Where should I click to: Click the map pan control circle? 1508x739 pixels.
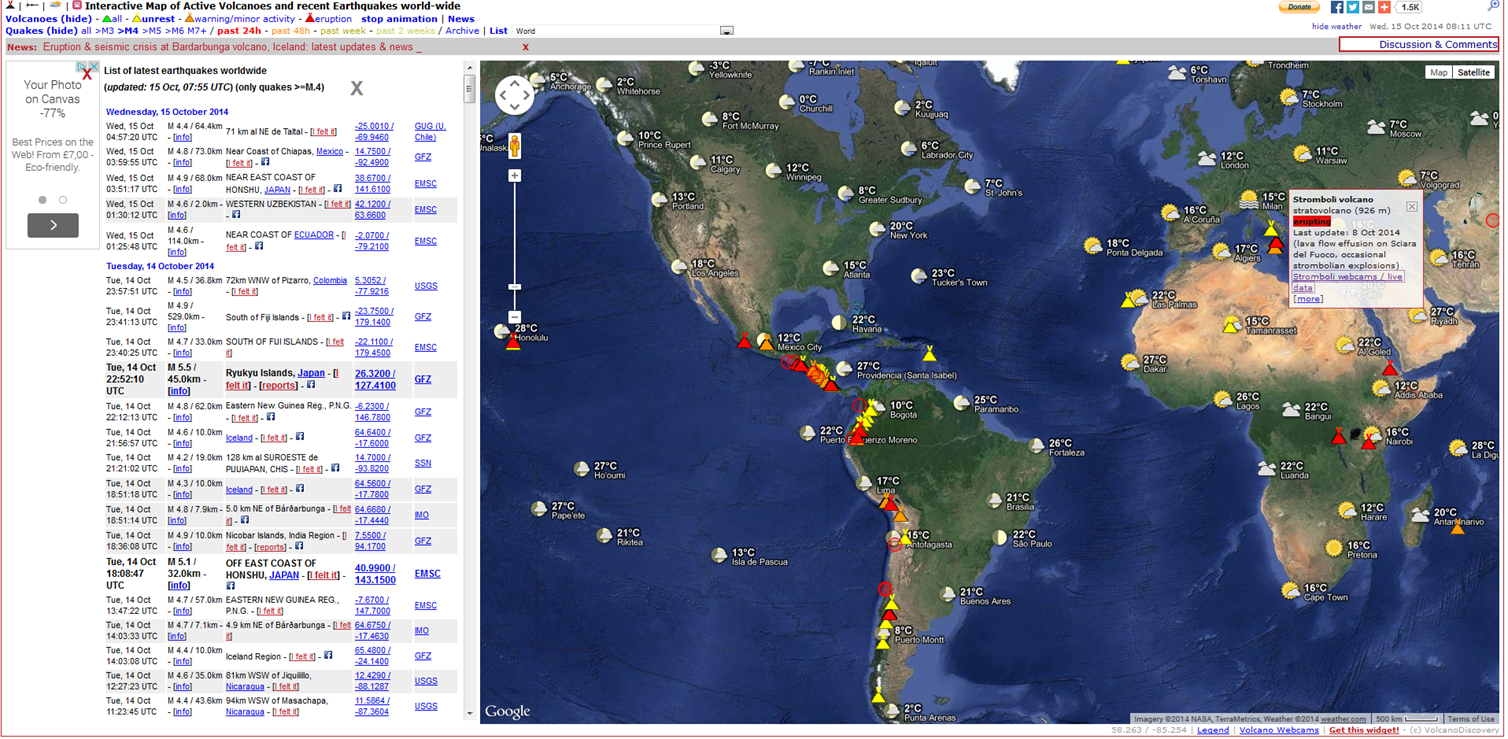(x=515, y=95)
